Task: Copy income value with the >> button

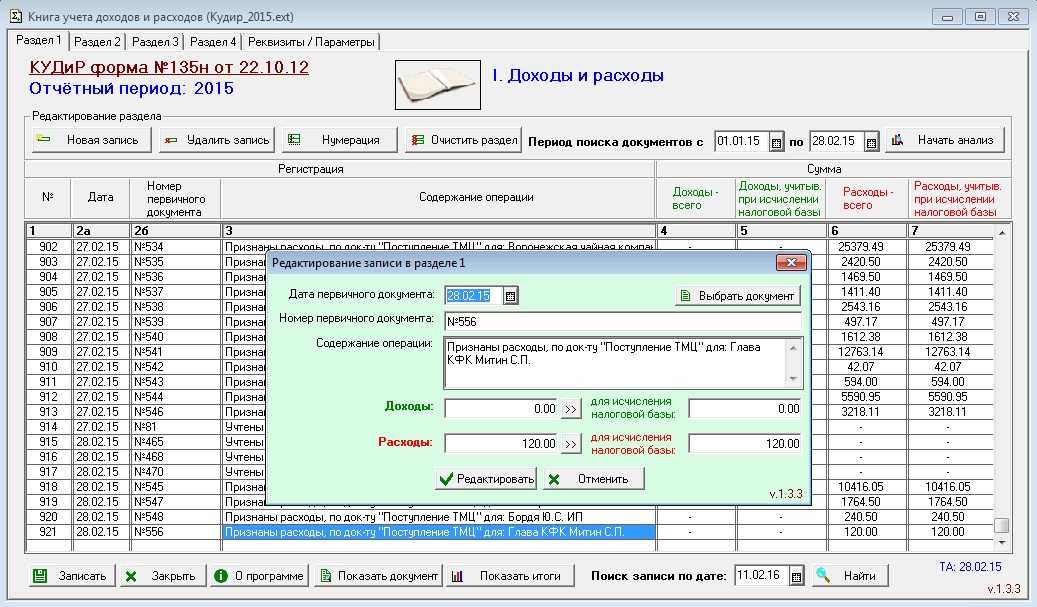Action: pos(570,408)
